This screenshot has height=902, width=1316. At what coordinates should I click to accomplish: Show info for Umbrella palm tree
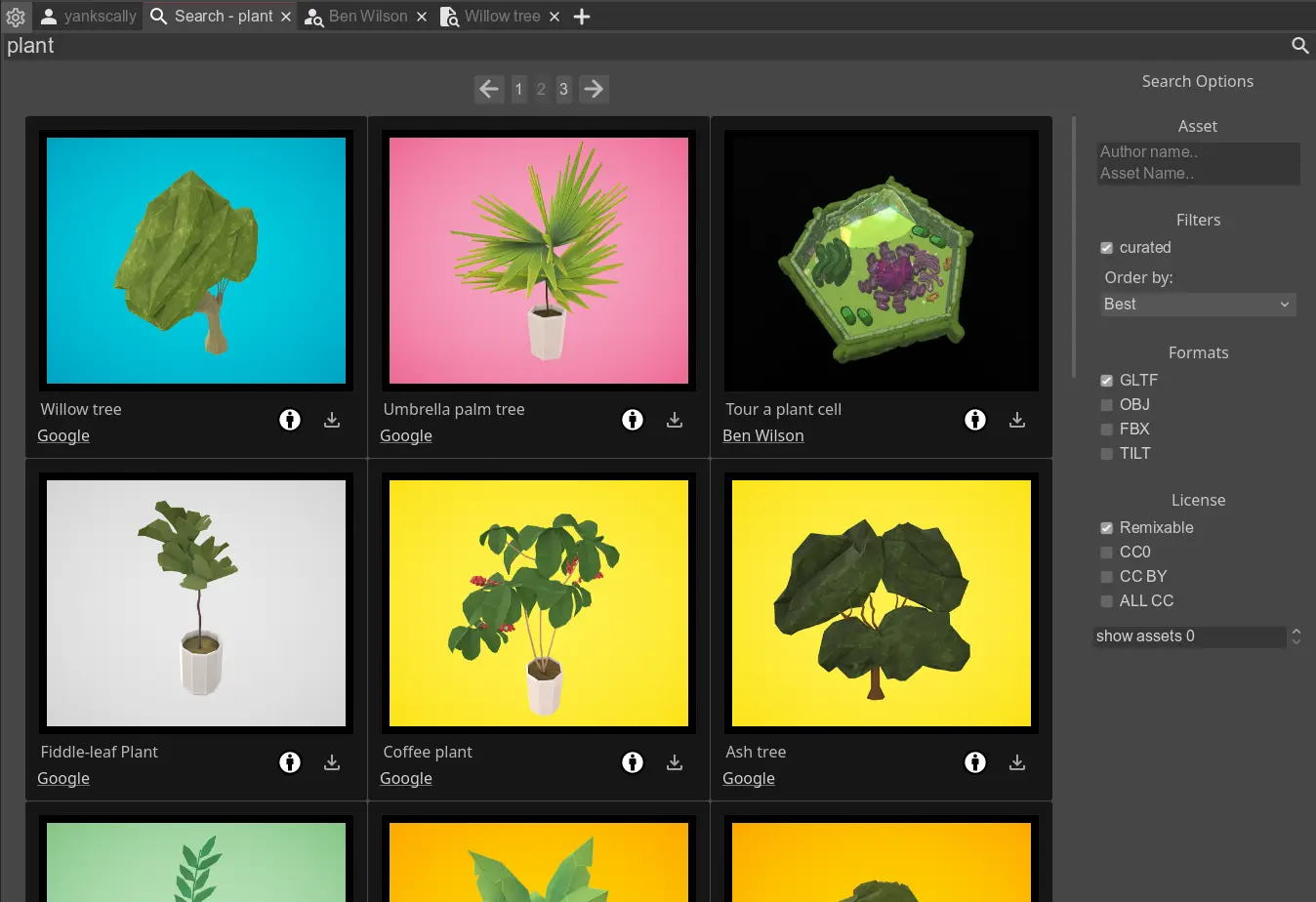pyautogui.click(x=633, y=420)
